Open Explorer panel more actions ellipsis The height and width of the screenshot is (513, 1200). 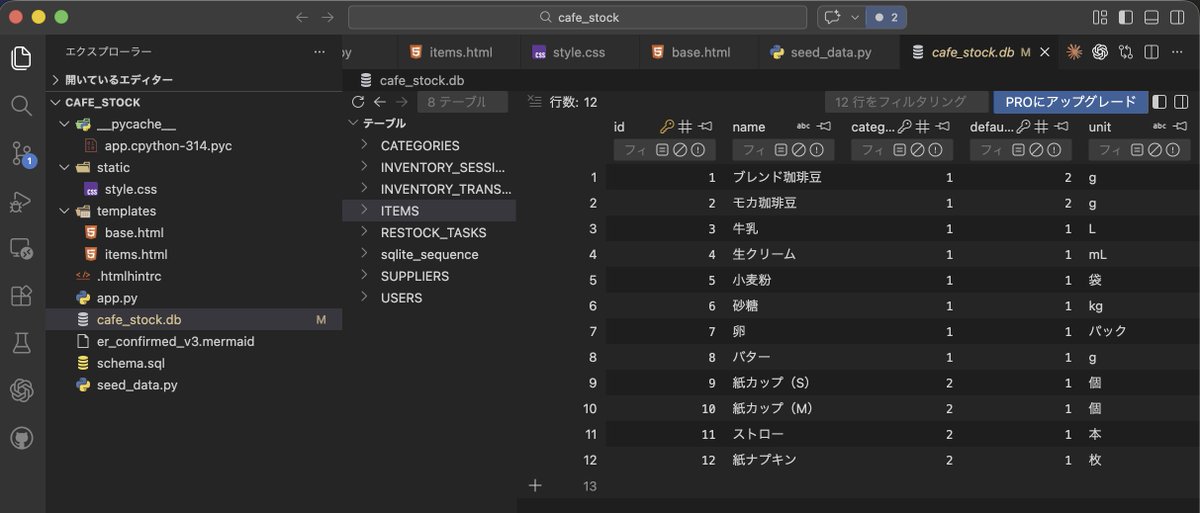tap(319, 51)
